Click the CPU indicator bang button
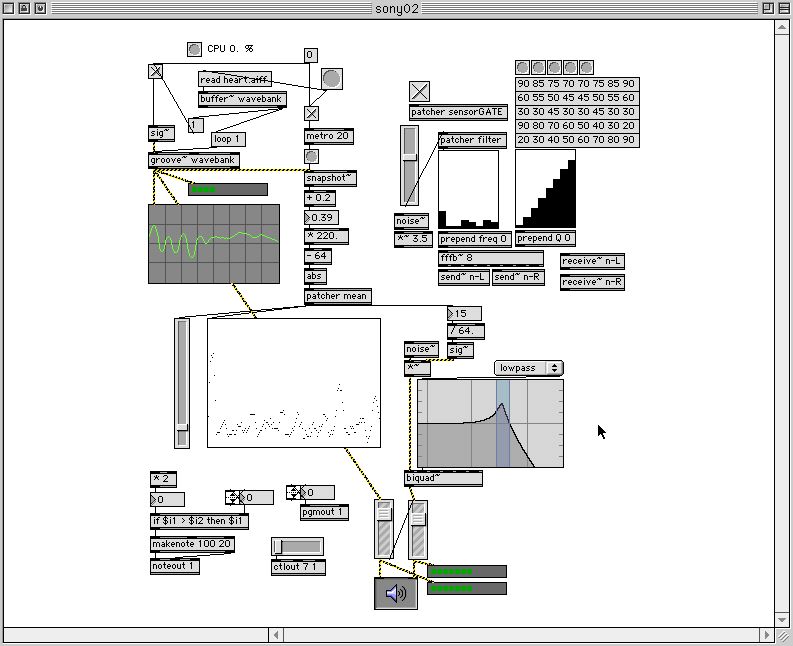This screenshot has width=793, height=646. pos(194,49)
